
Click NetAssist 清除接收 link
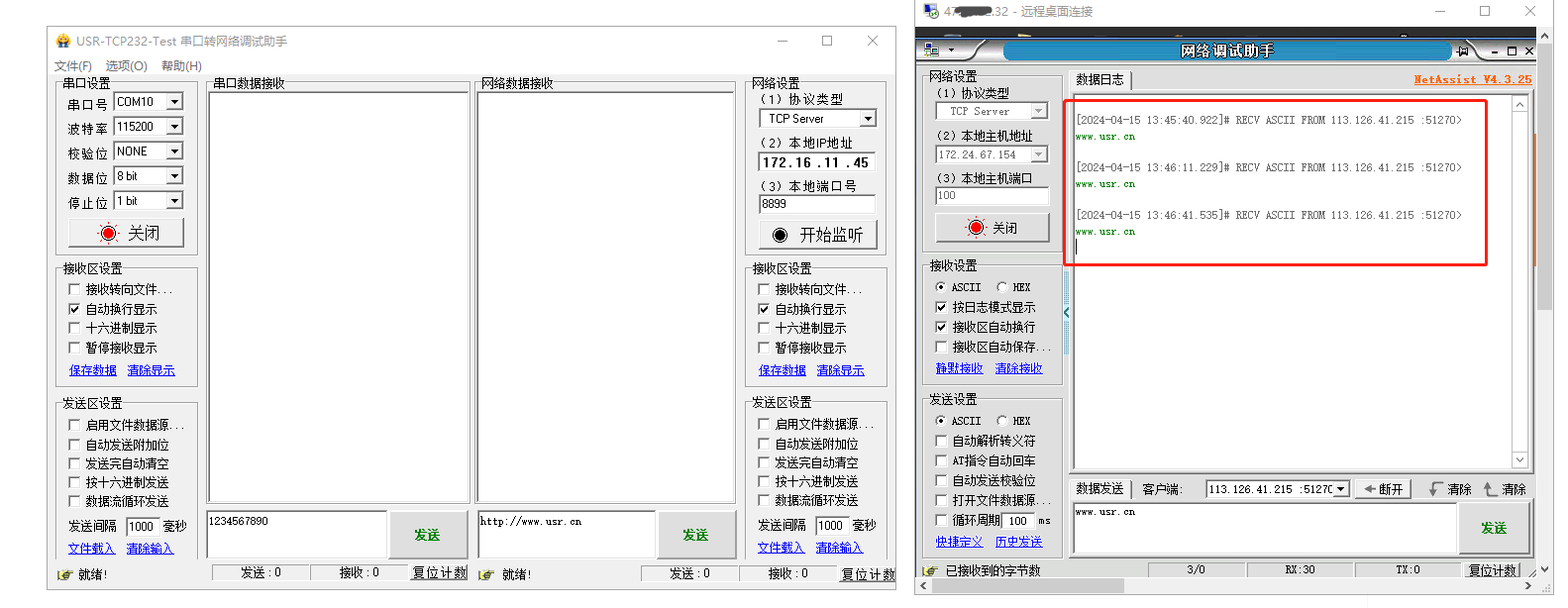point(1019,368)
